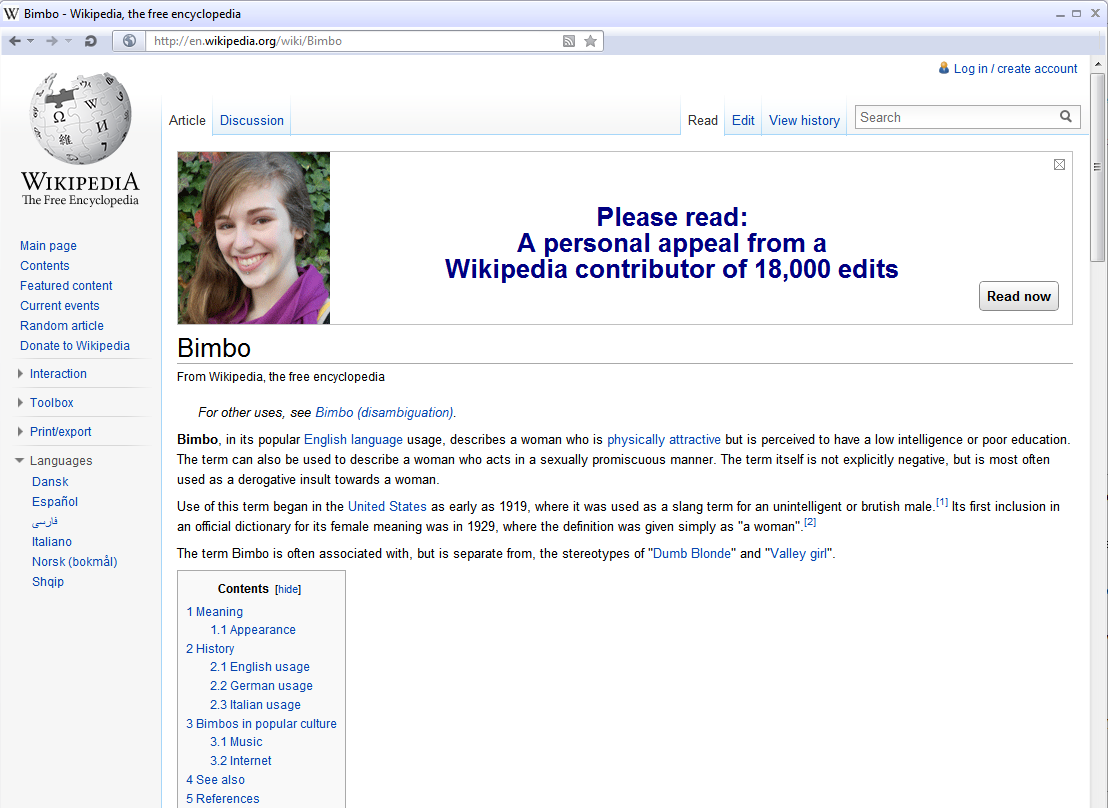Viewport: 1108px width, 808px height.
Task: Reload the page with the refresh icon
Action: click(90, 41)
